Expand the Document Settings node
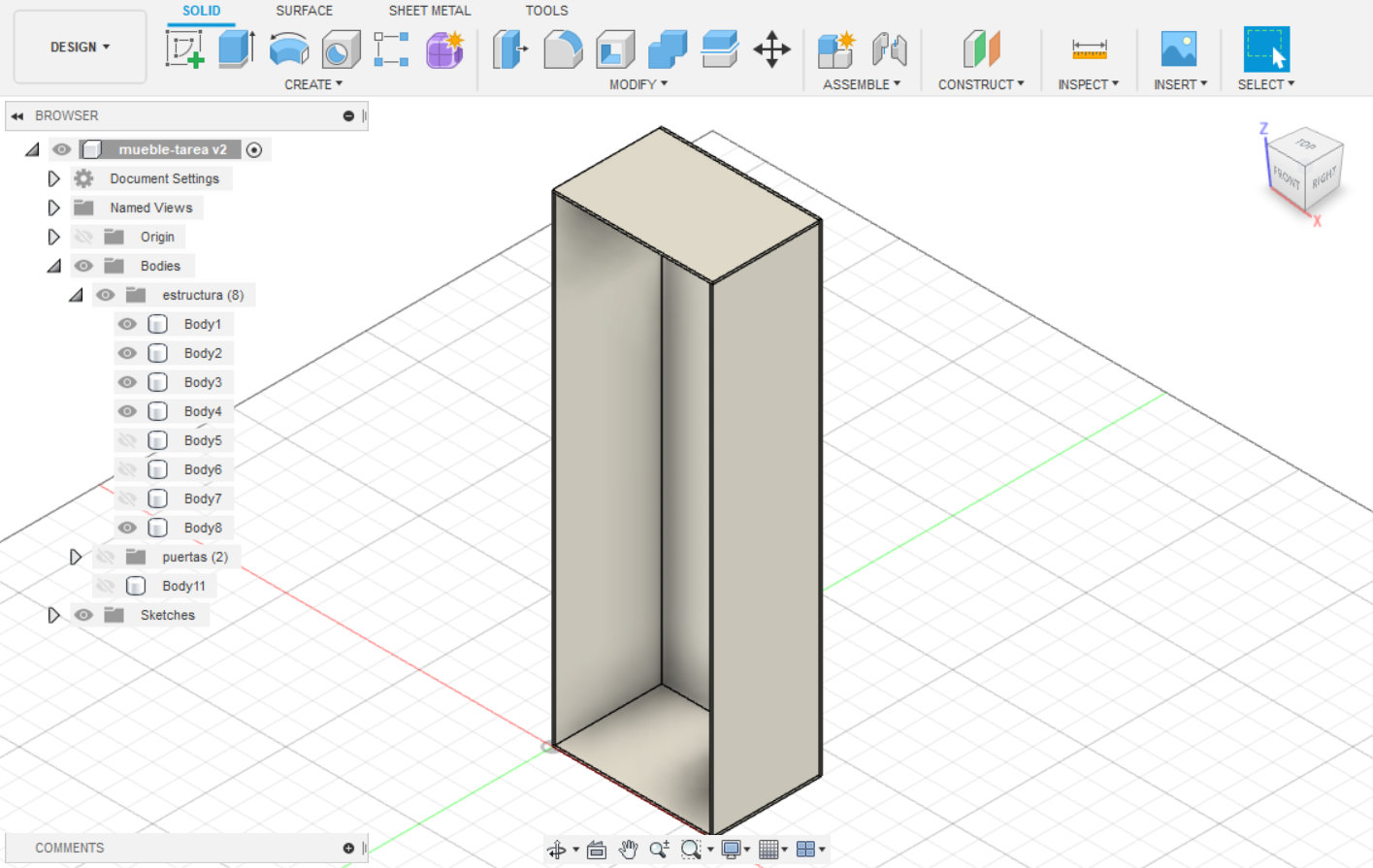1373x868 pixels. pyautogui.click(x=54, y=178)
